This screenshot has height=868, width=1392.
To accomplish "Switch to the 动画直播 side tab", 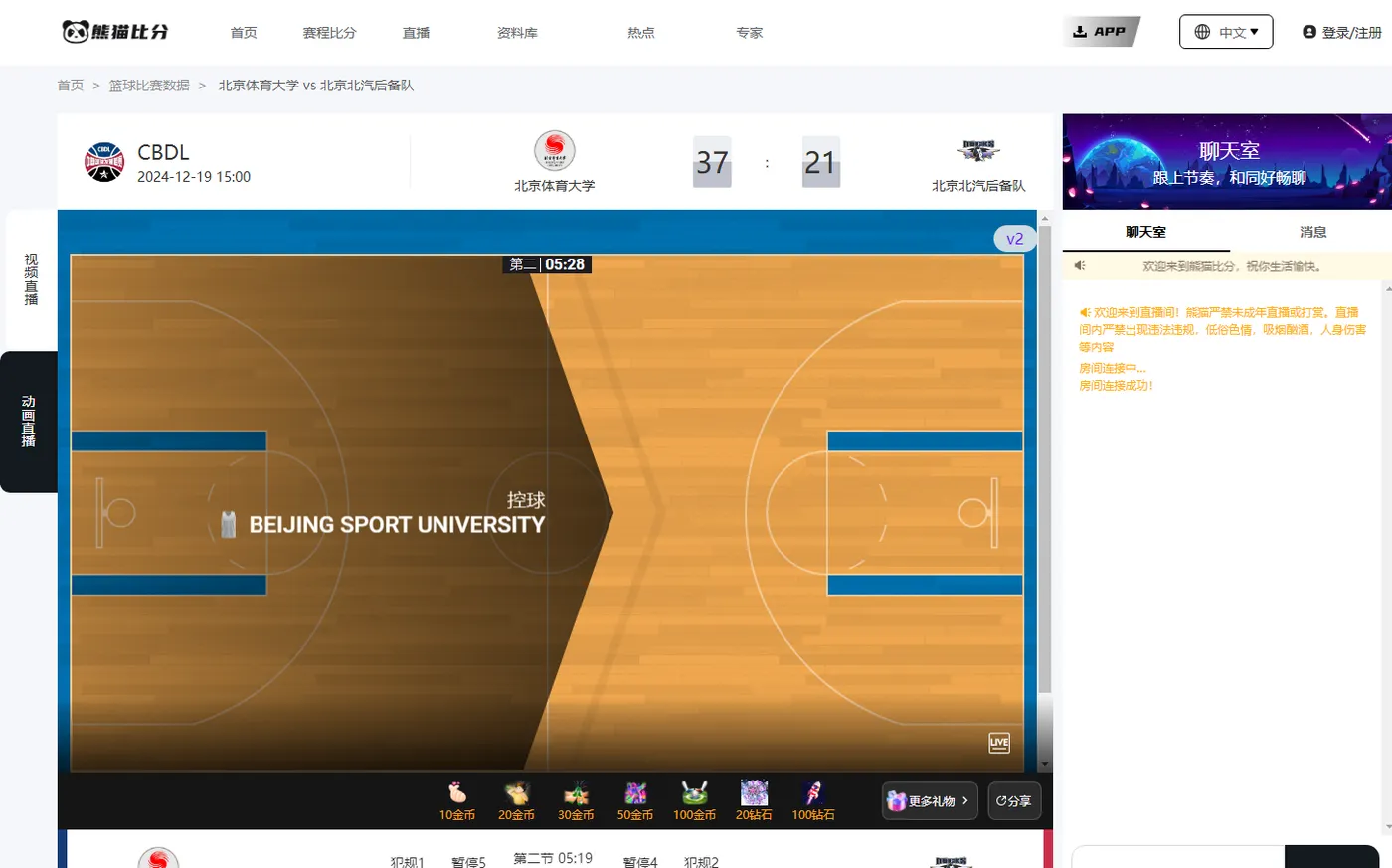I will (29, 422).
